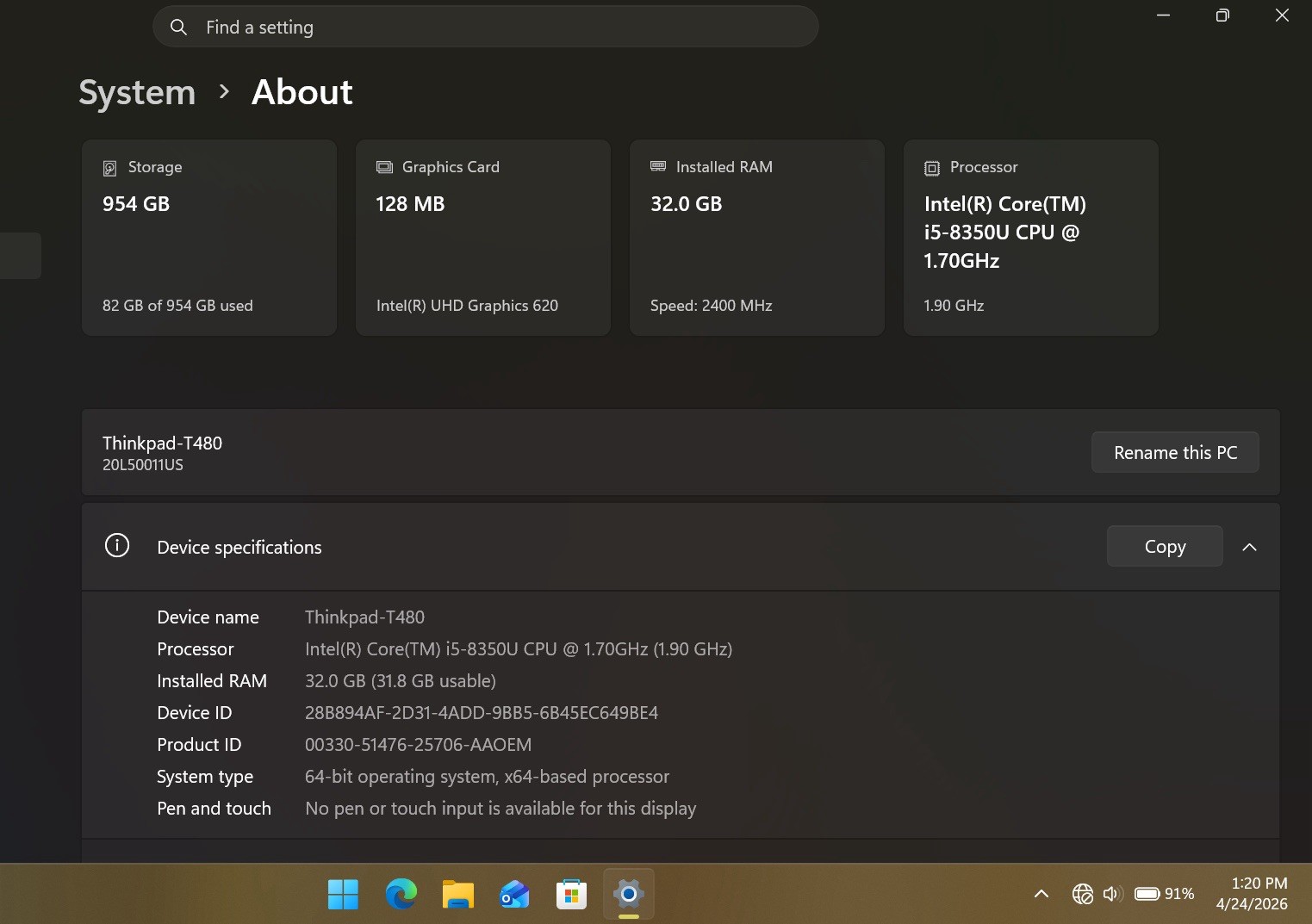This screenshot has width=1312, height=924.
Task: Click the volume speaker tray icon
Action: tap(1113, 894)
